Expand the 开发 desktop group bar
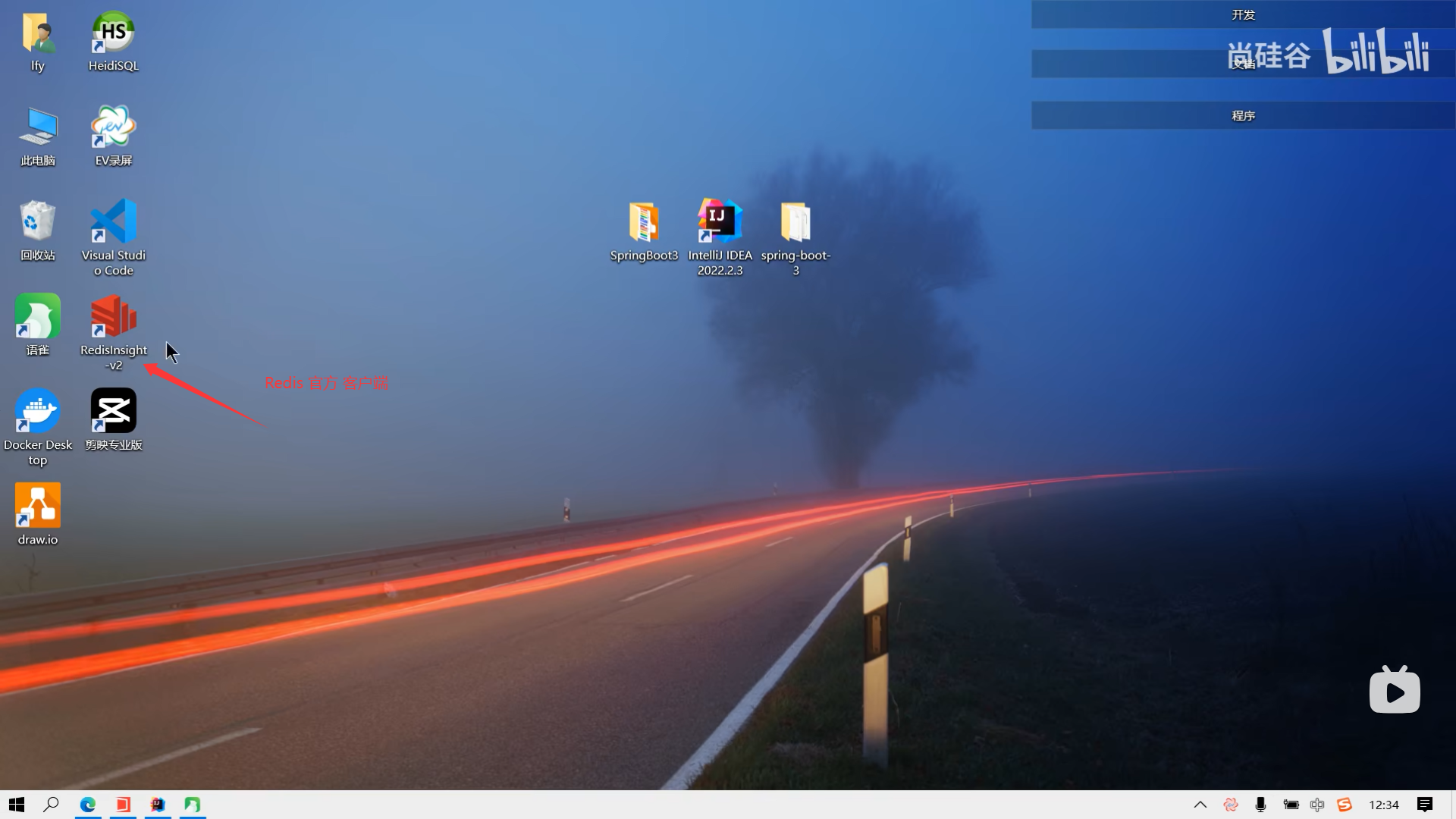 tap(1242, 14)
